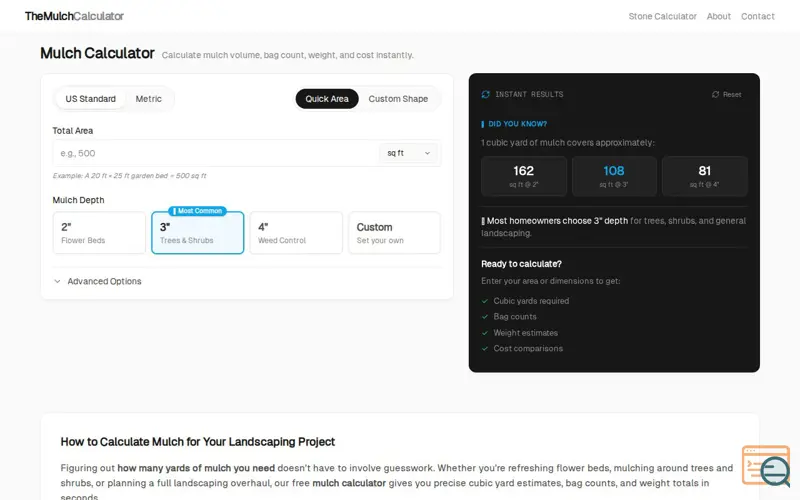Open the sq ft unit dropdown
The height and width of the screenshot is (500, 800).
click(x=408, y=153)
